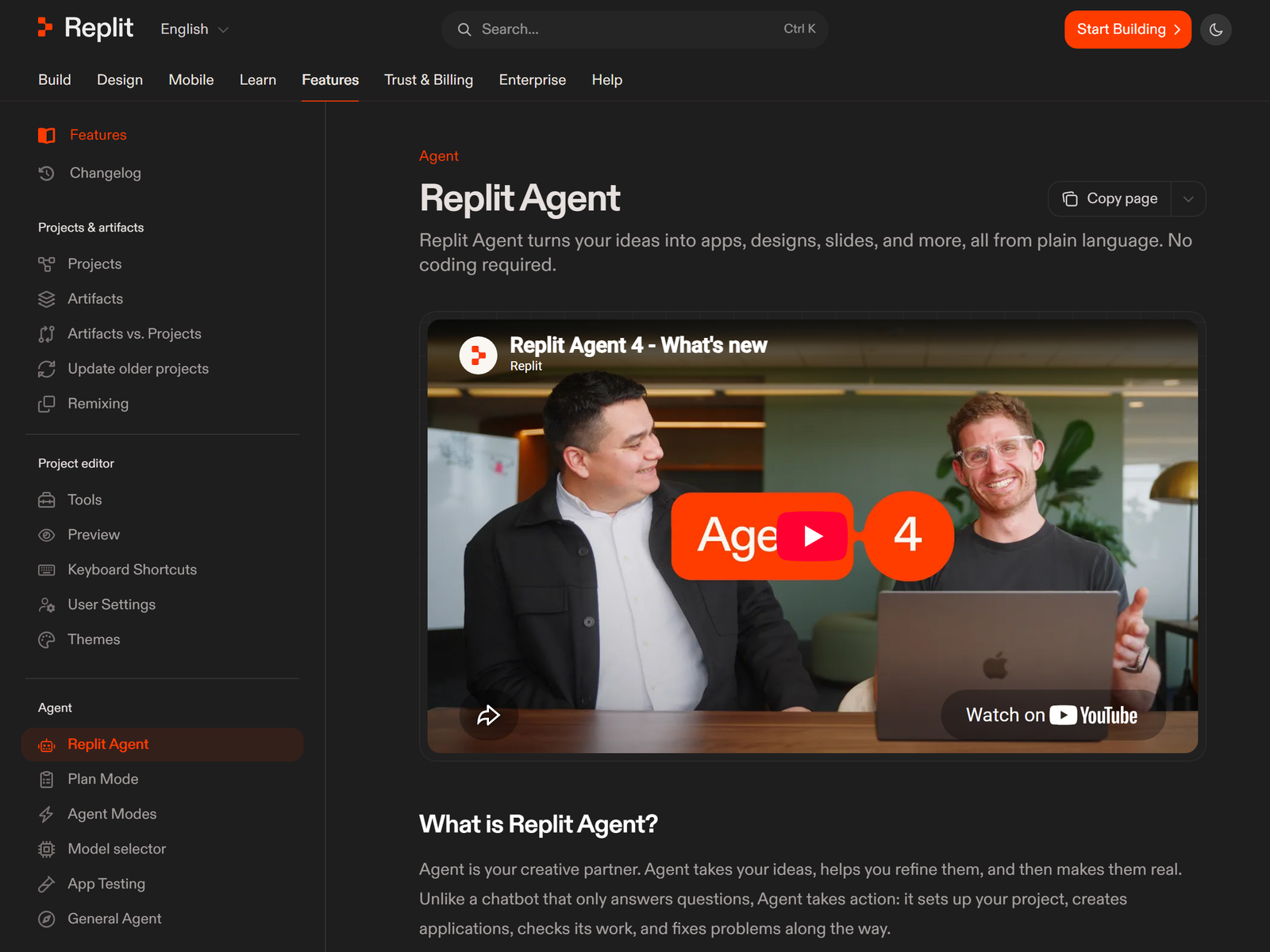Click the Tools toolbox icon

click(x=47, y=500)
